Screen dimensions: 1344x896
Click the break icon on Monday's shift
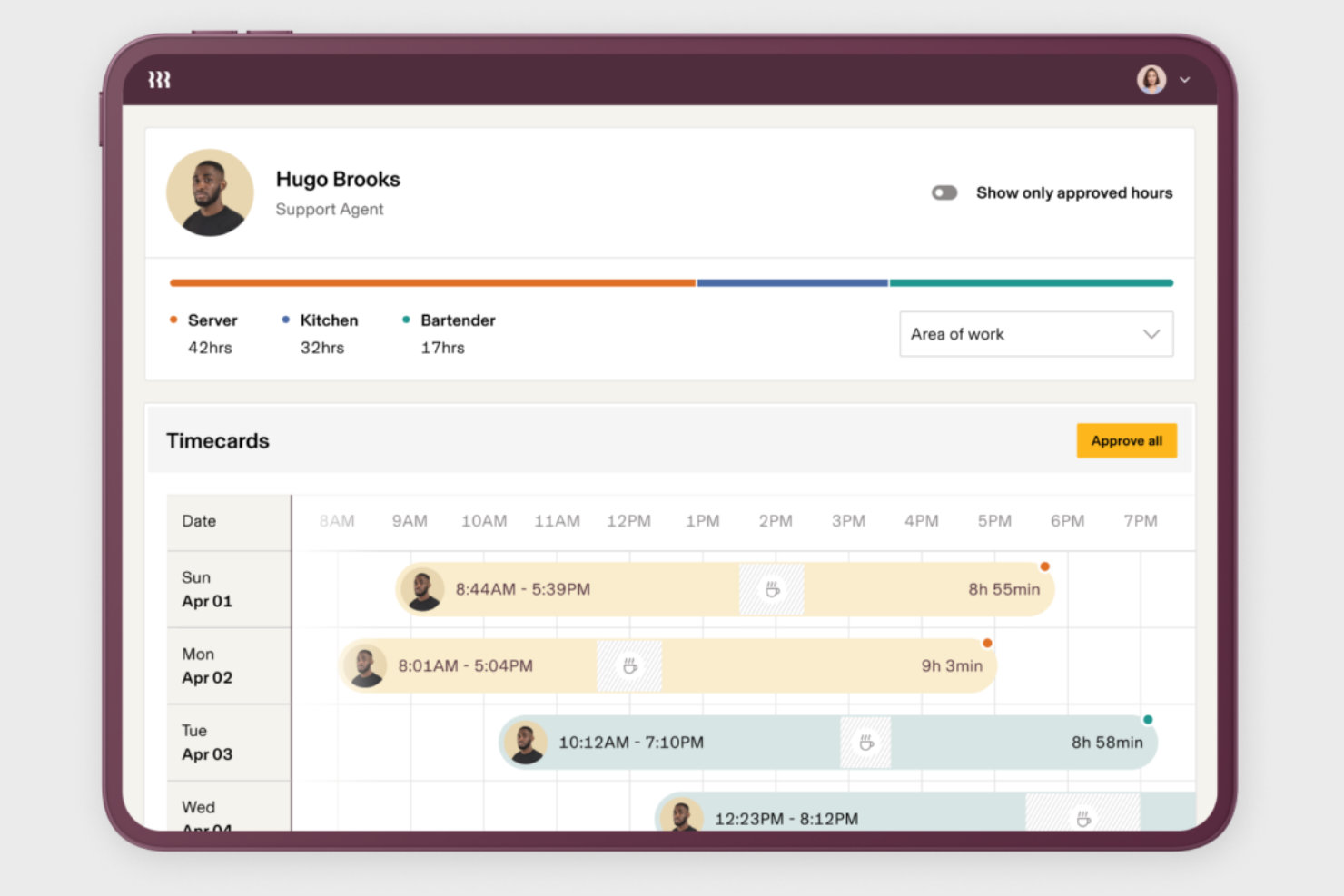click(629, 665)
